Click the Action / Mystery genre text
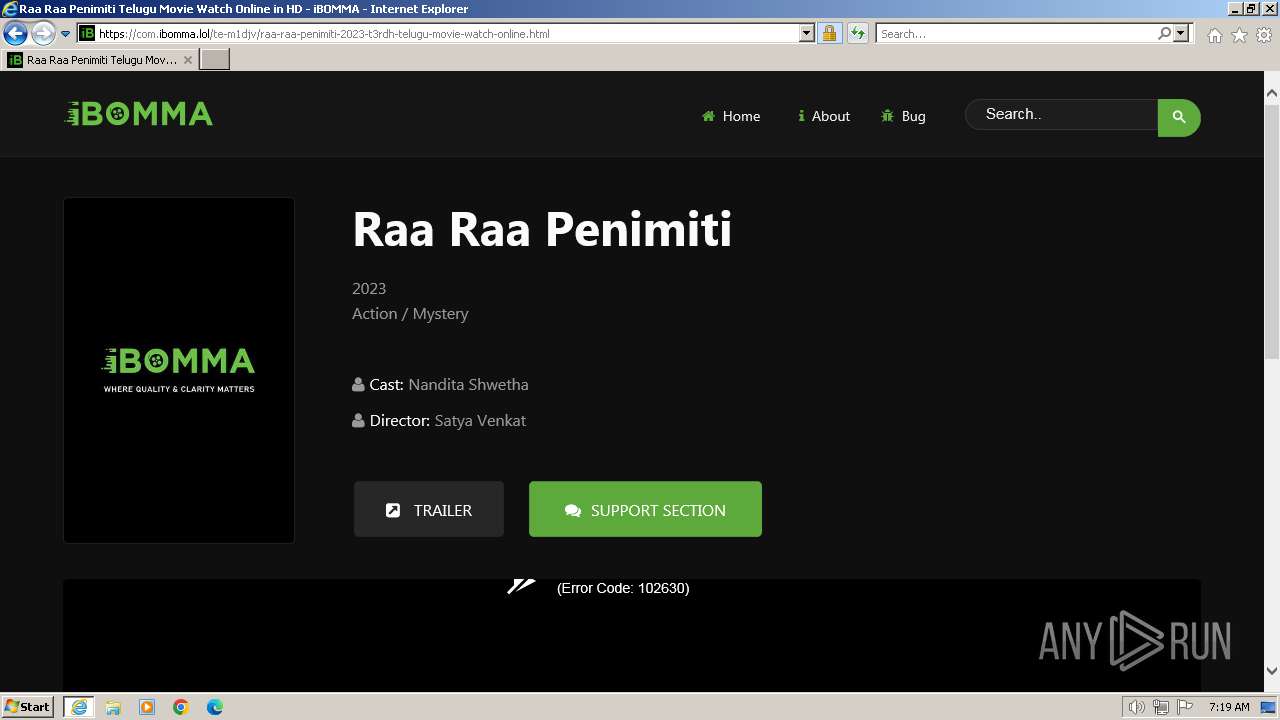Image resolution: width=1280 pixels, height=720 pixels. [x=410, y=313]
